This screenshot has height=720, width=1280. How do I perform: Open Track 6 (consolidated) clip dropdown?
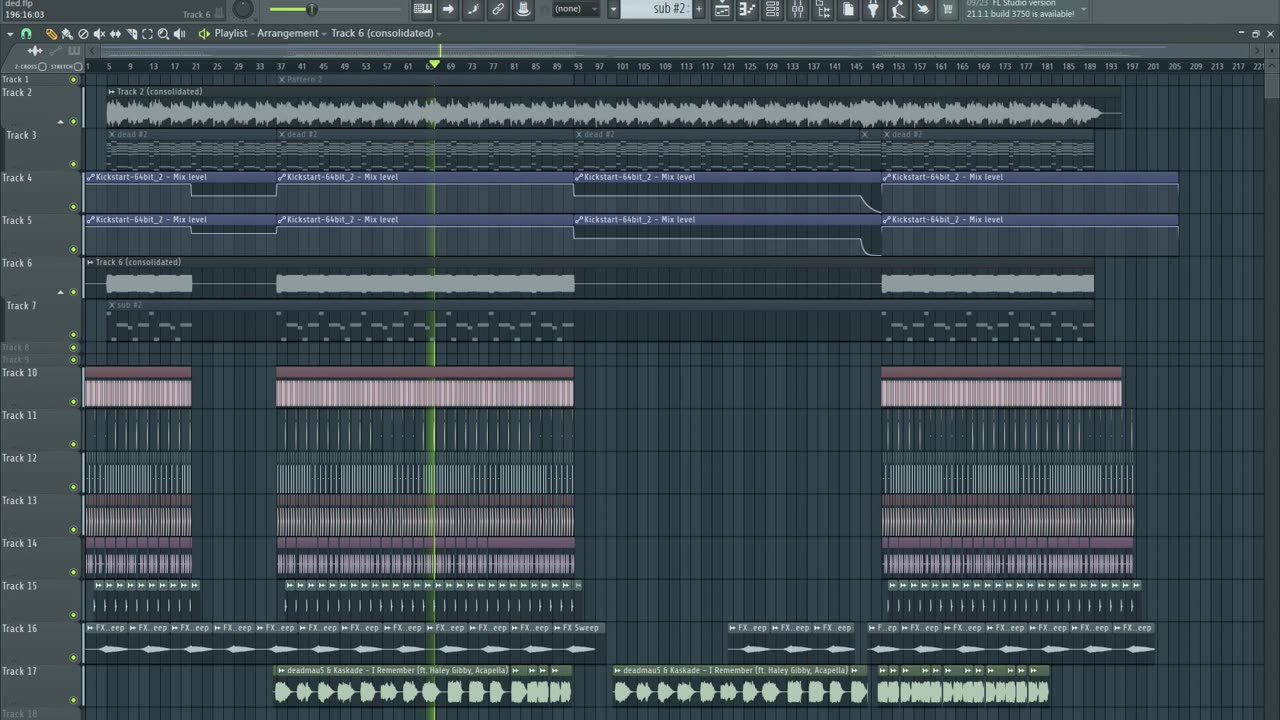[x=386, y=33]
